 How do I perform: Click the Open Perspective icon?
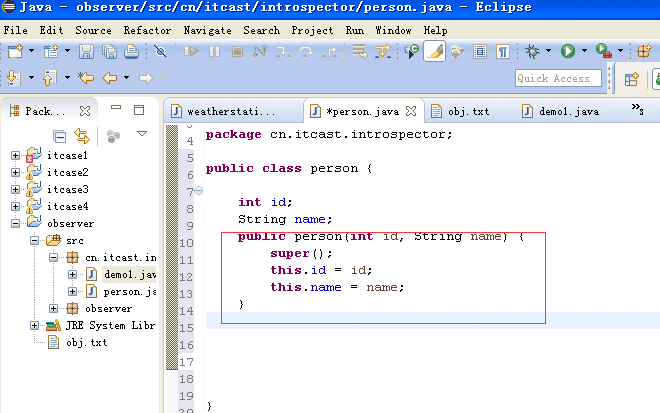(632, 78)
